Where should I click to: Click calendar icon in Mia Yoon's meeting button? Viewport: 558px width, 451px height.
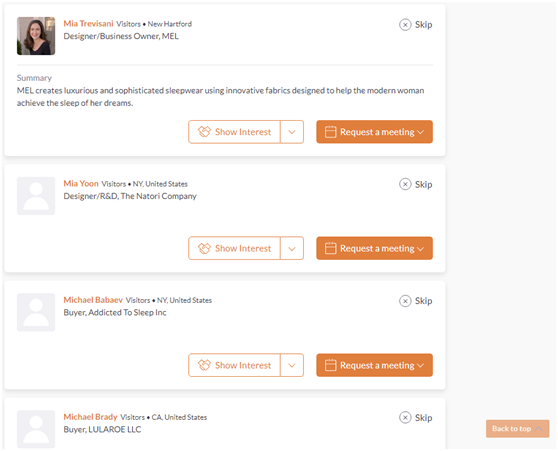pos(330,248)
